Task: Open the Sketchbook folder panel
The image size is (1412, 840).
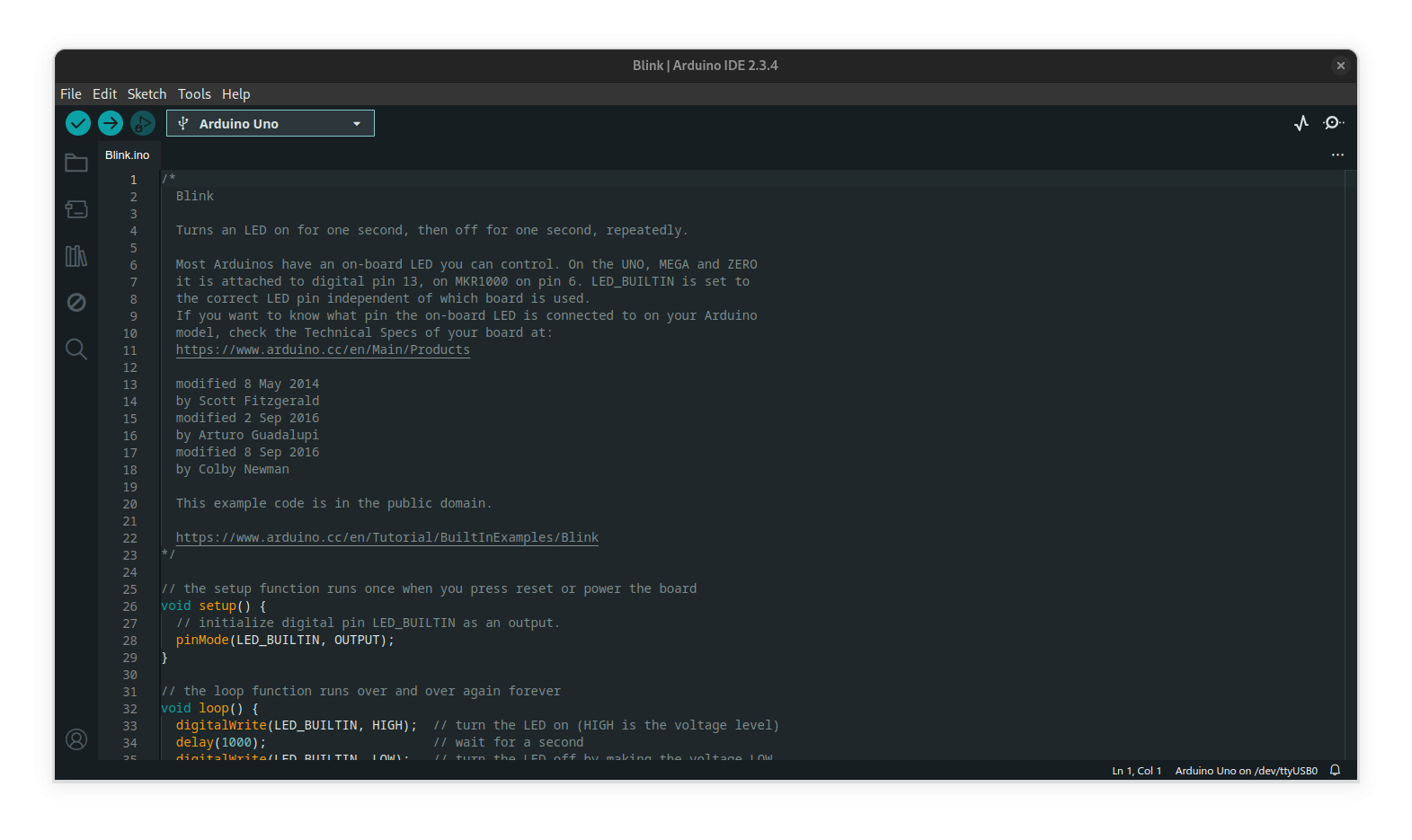Action: click(x=76, y=163)
